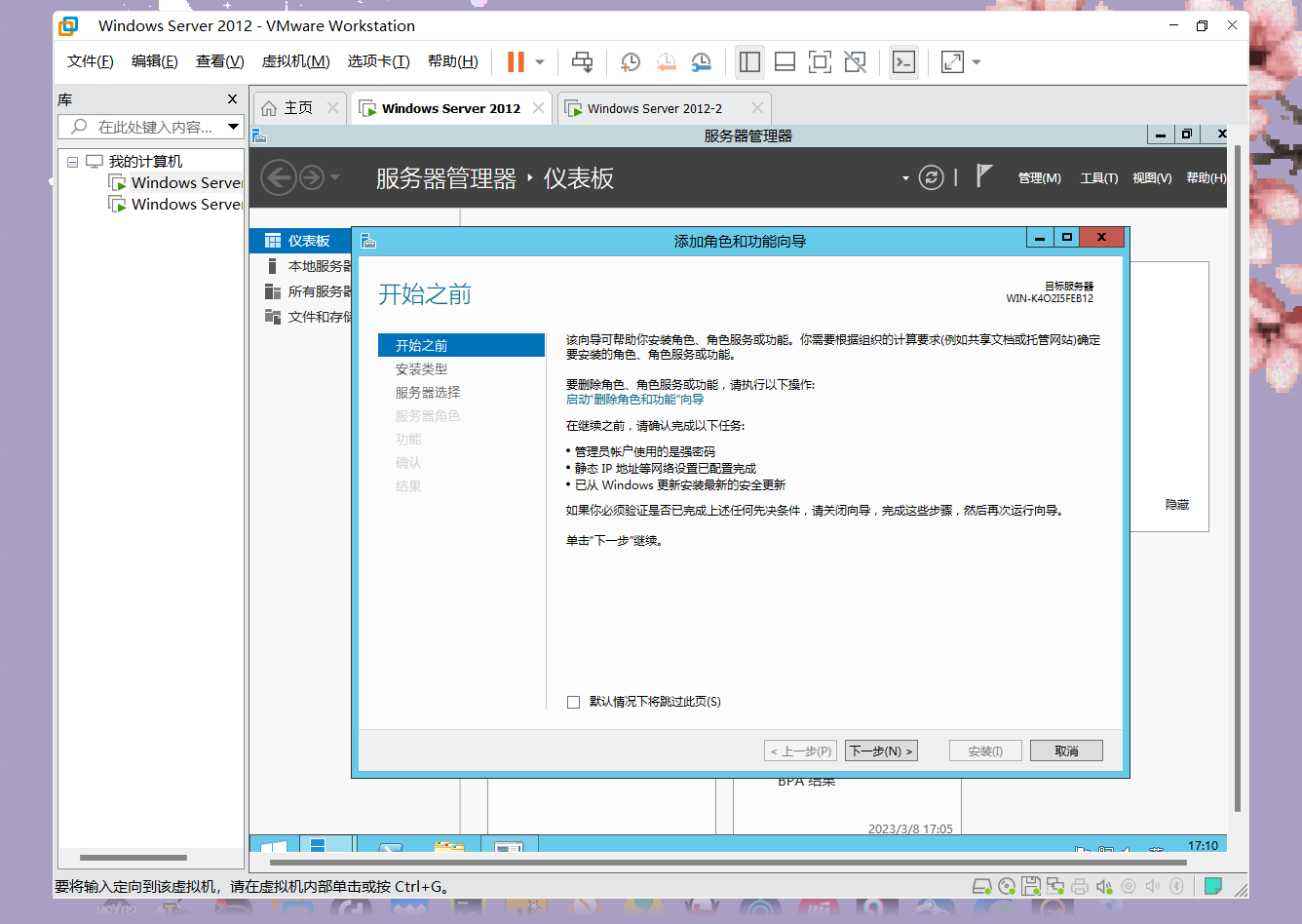Screen dimensions: 1302x924
Task: Open the 编辑(E) menu
Action: (155, 61)
